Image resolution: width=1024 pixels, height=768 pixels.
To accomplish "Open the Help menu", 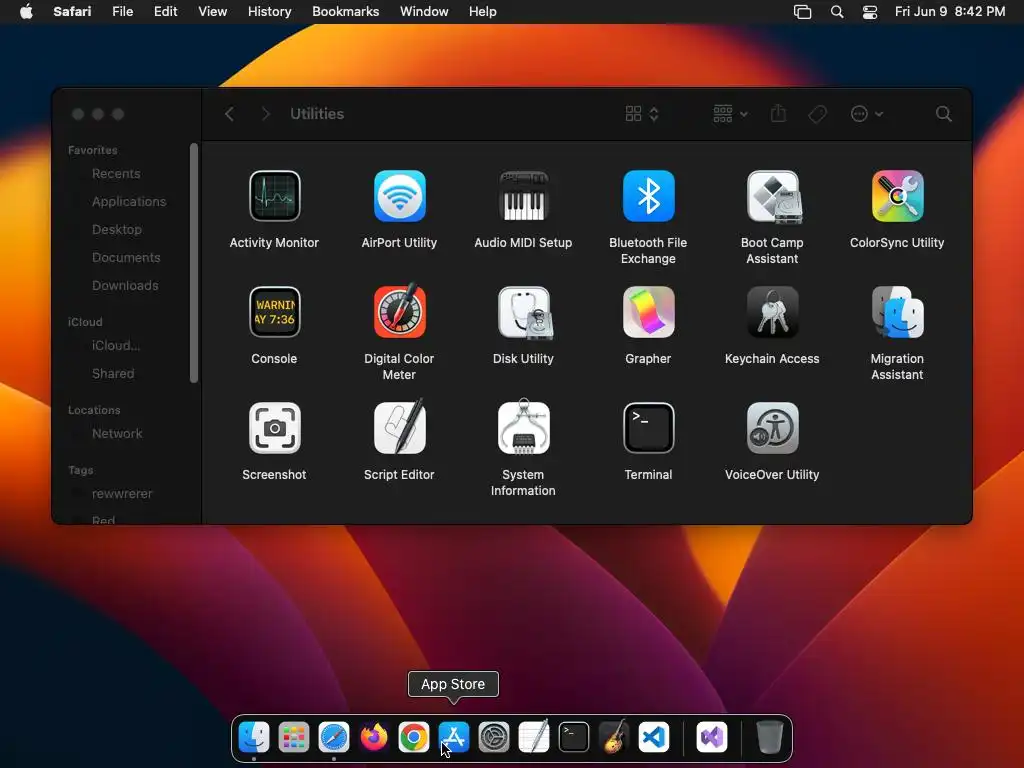I will click(x=483, y=12).
